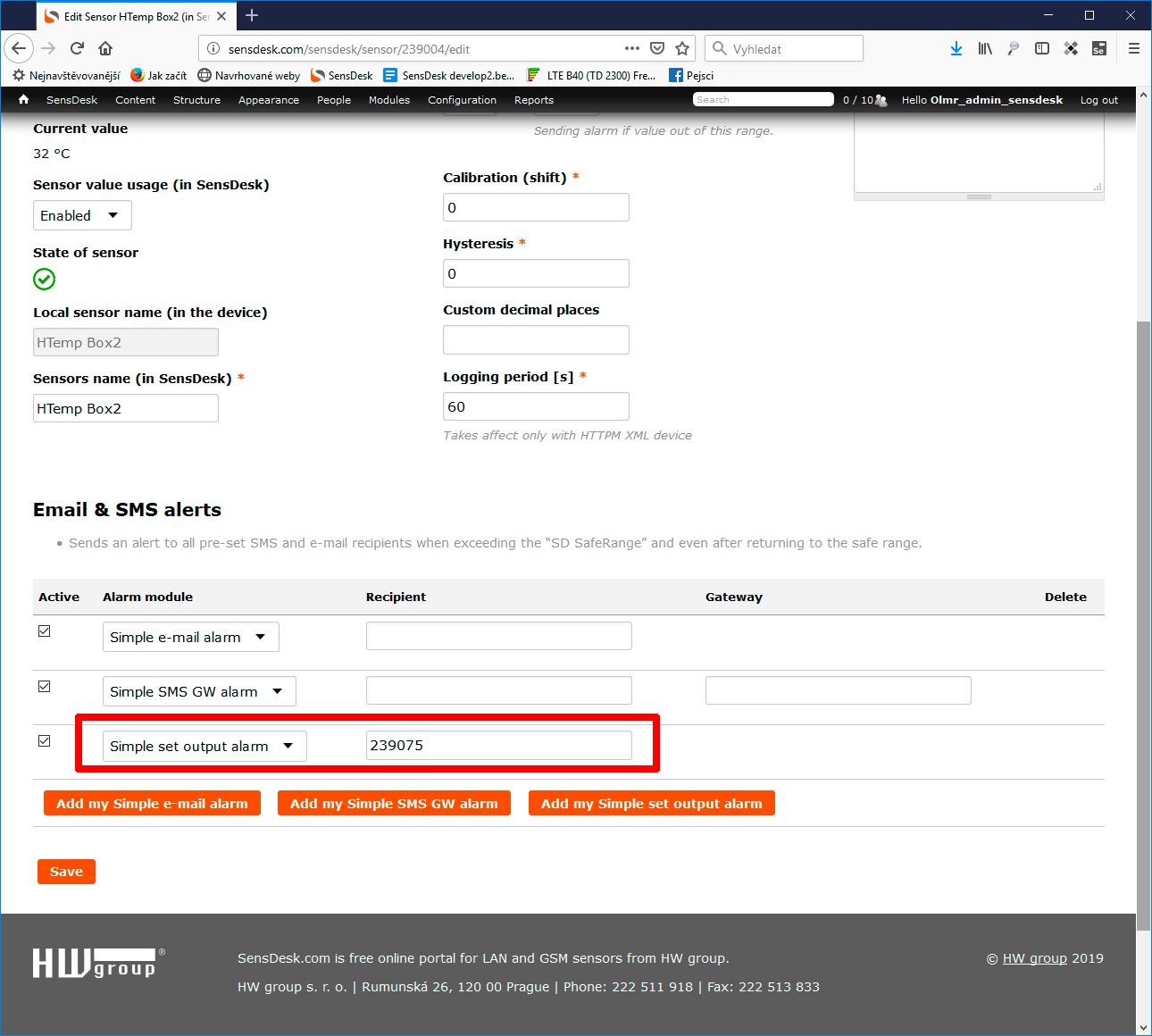The height and width of the screenshot is (1036, 1152).
Task: Open the downloads arrow icon
Action: pos(956,48)
